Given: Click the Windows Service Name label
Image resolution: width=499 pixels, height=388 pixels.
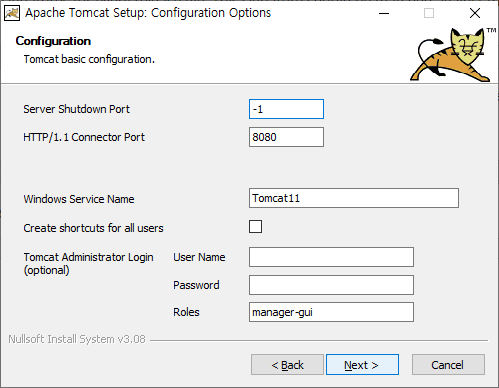Looking at the screenshot, I should 79,199.
